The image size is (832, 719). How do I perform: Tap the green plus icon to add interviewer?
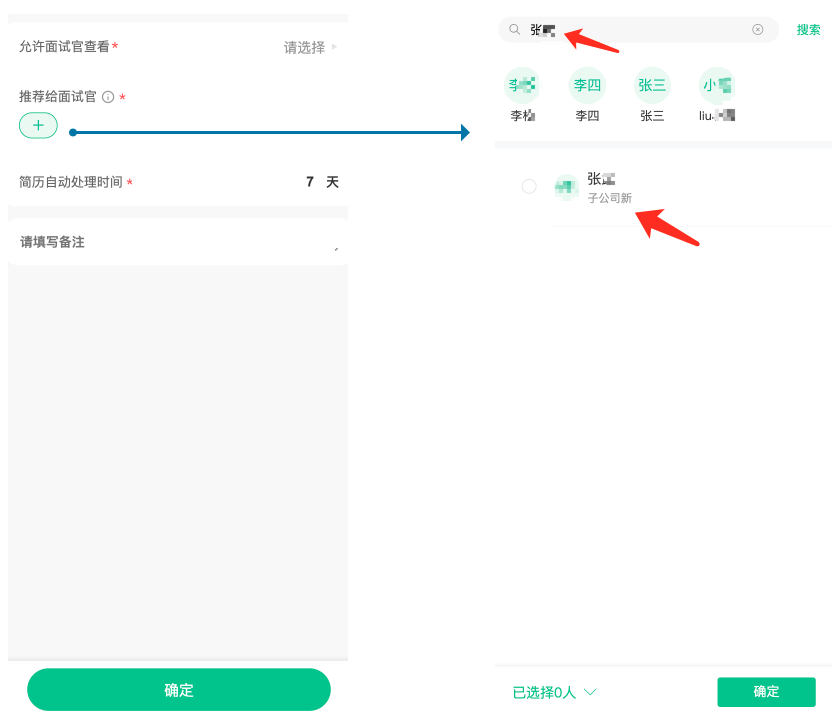click(x=38, y=125)
